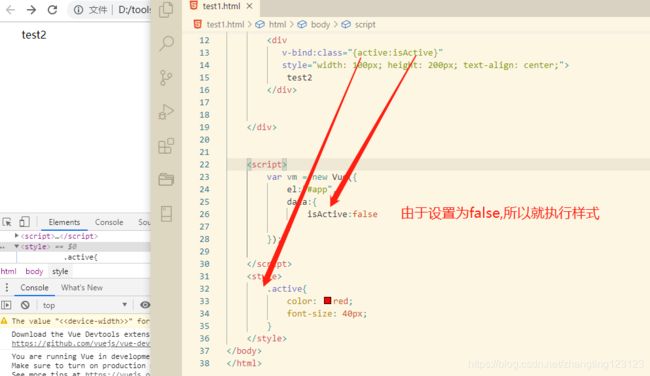Switch to DevTools Console tab
Image resolution: width=650 pixels, height=376 pixels.
click(109, 222)
